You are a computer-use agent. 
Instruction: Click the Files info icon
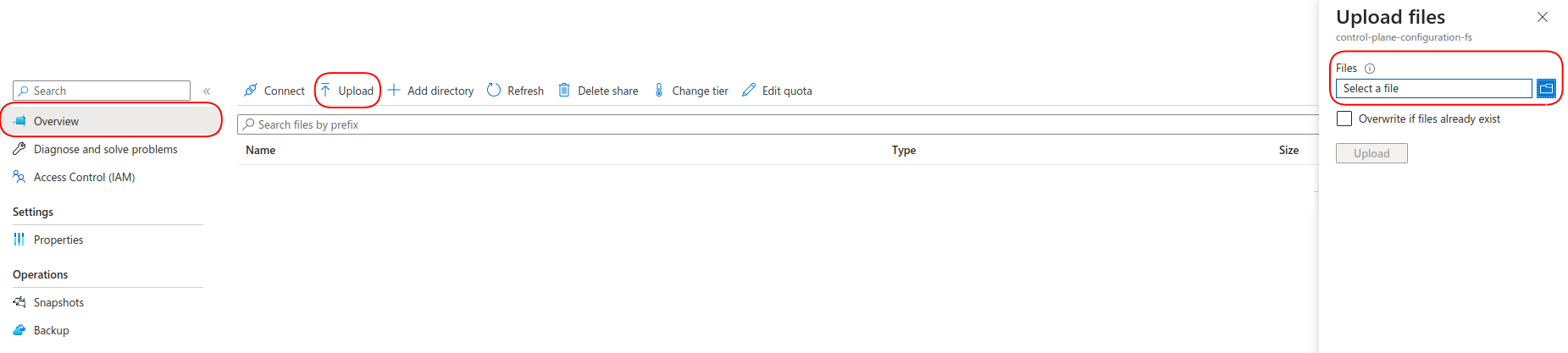click(1370, 69)
